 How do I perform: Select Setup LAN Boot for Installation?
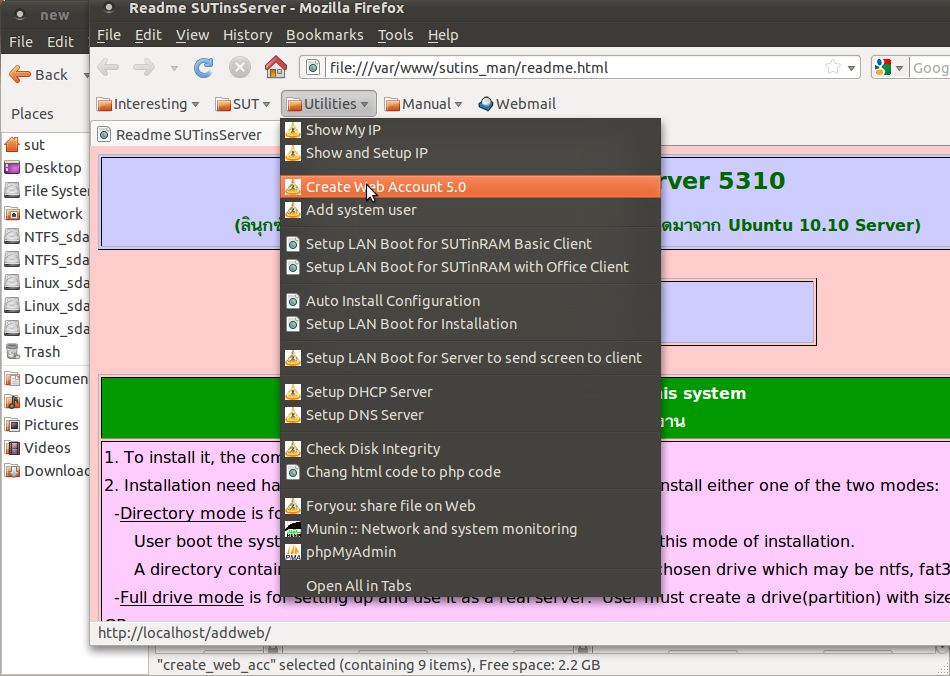(471, 324)
